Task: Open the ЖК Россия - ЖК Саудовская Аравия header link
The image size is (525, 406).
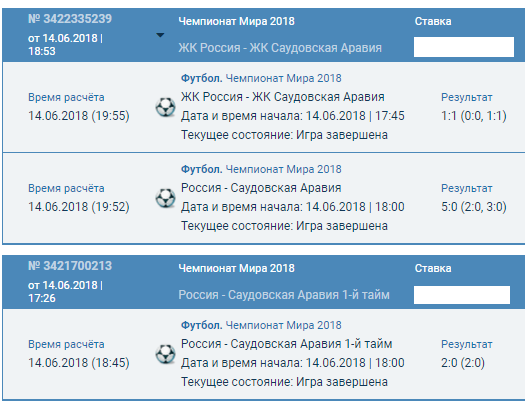Action: point(280,48)
